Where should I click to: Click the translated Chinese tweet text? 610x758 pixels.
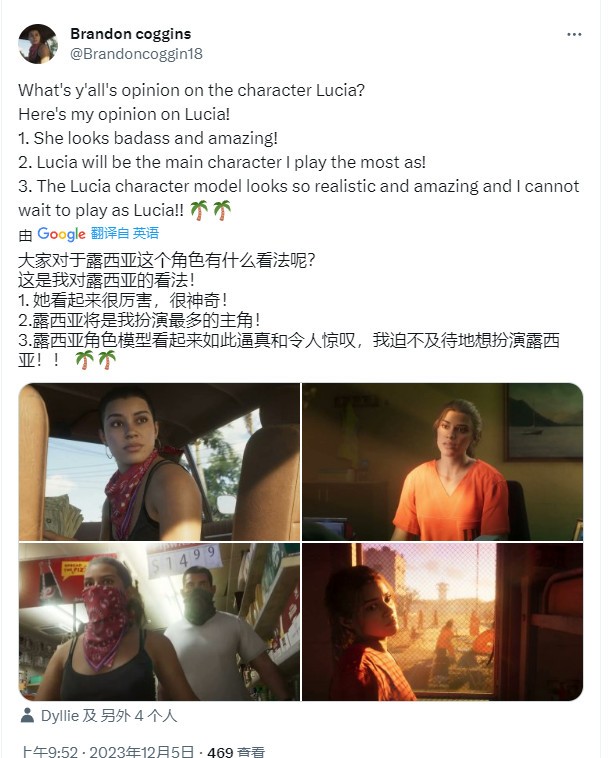tap(289, 310)
